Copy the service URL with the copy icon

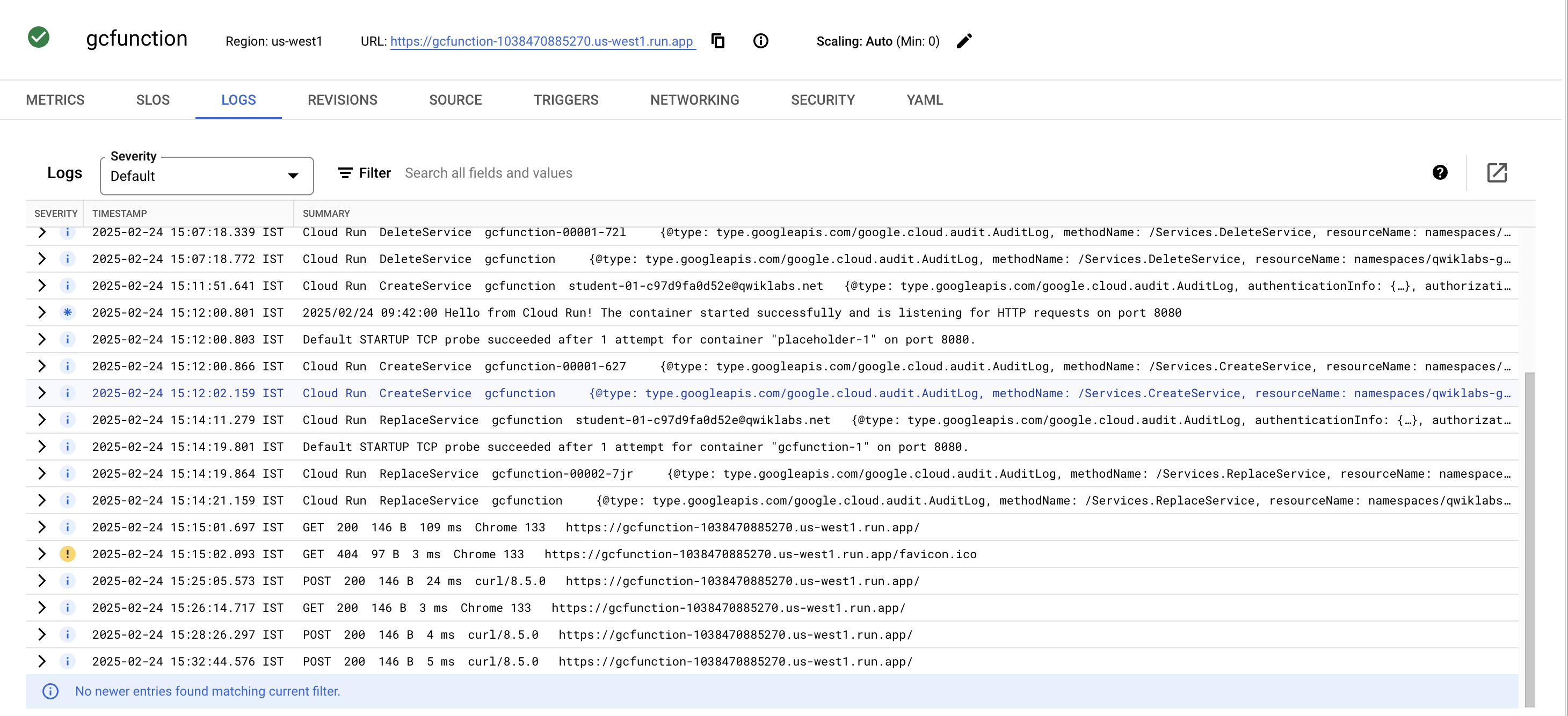(717, 41)
